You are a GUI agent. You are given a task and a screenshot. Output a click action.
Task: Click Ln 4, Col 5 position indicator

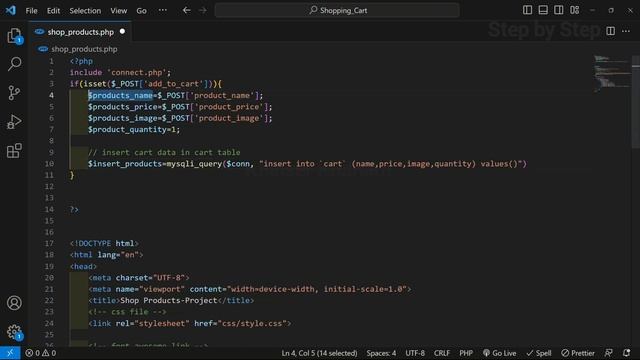point(319,353)
